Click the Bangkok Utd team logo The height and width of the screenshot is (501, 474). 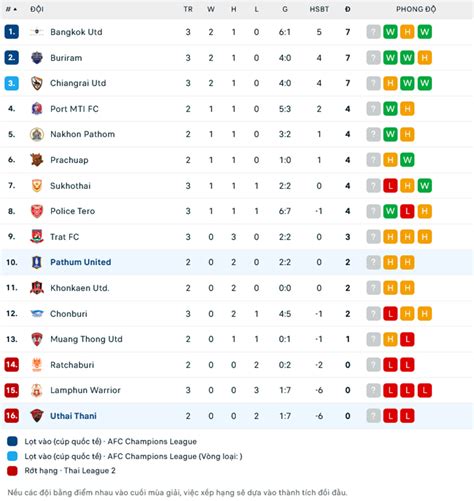[x=37, y=32]
